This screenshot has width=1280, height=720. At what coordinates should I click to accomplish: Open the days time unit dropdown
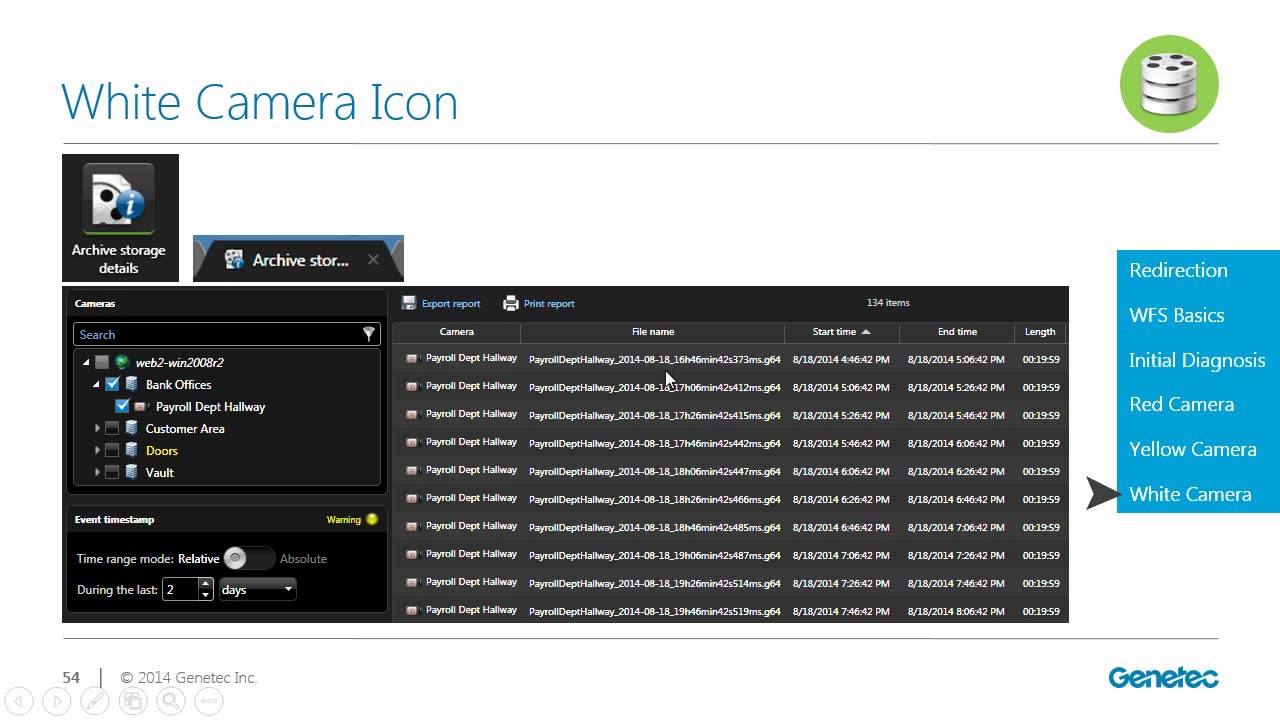[257, 589]
